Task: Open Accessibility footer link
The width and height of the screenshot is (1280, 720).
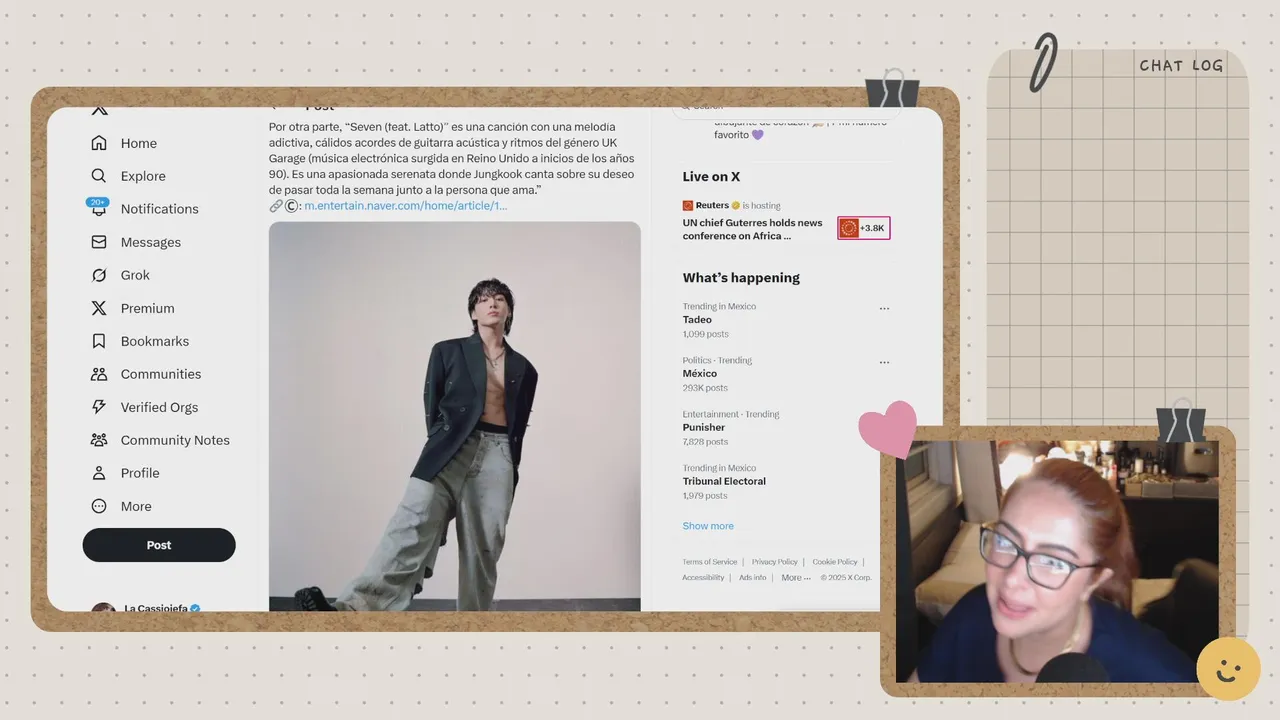Action: [703, 578]
